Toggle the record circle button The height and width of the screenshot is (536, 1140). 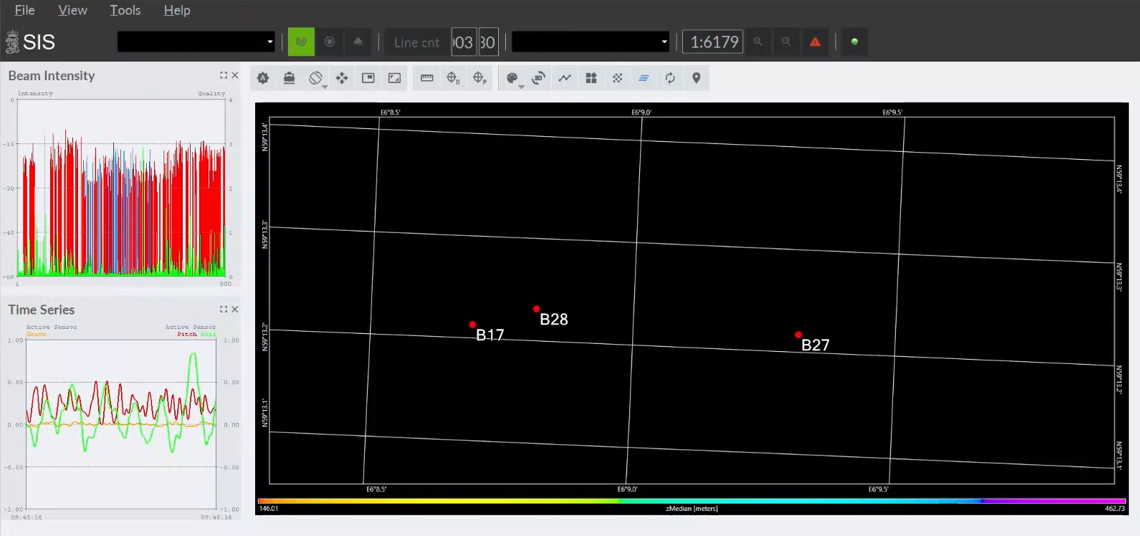coord(329,42)
